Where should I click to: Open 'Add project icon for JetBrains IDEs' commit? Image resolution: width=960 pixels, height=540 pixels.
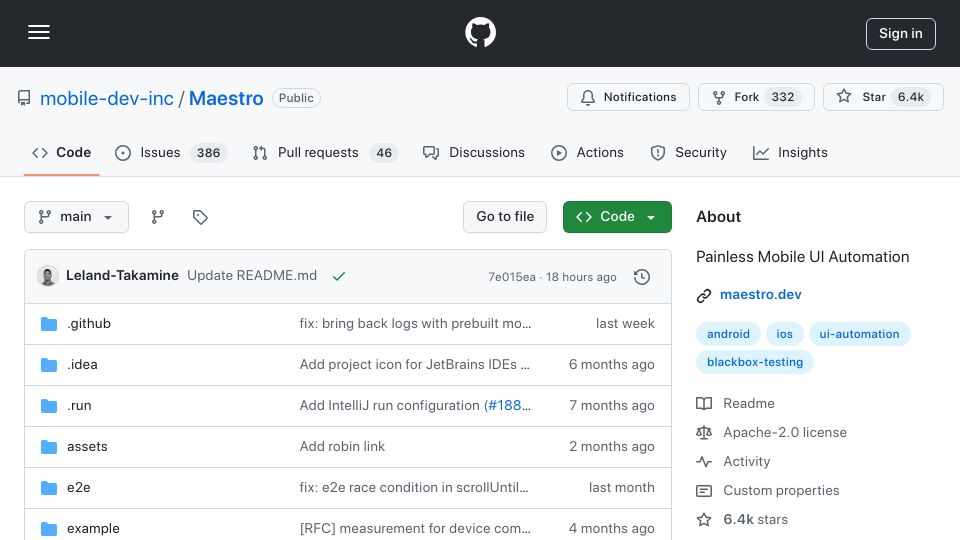coord(414,364)
